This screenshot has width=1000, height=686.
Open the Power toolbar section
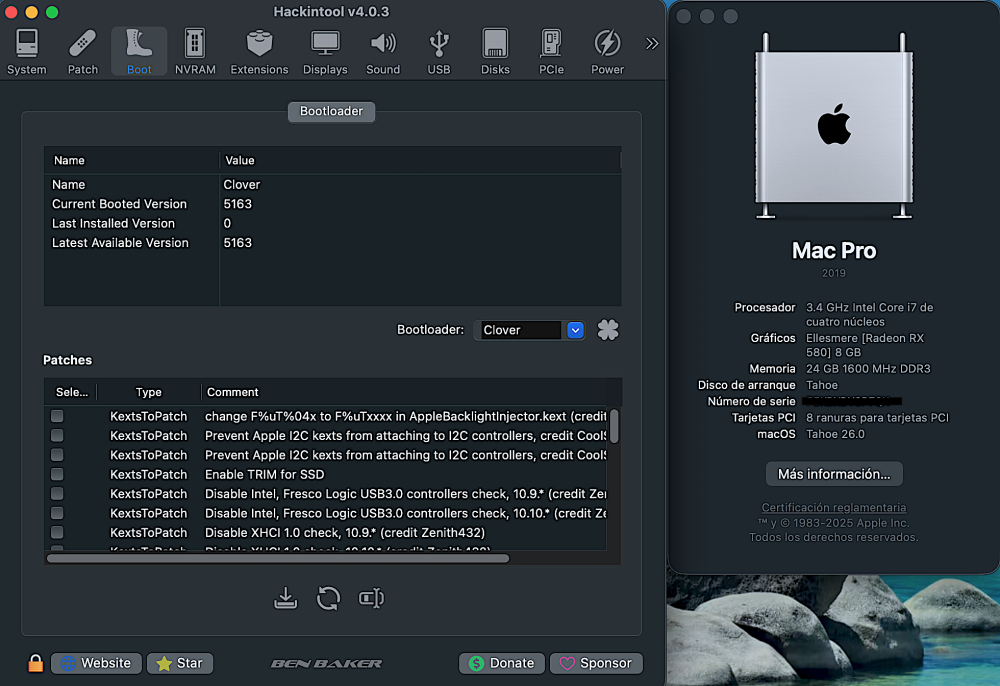pyautogui.click(x=607, y=52)
